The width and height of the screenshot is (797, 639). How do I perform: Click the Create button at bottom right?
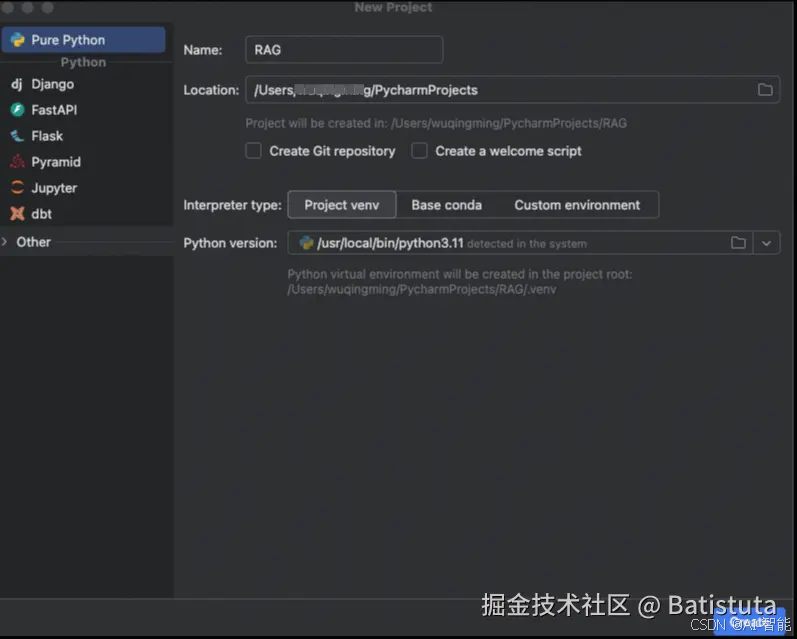pyautogui.click(x=749, y=621)
